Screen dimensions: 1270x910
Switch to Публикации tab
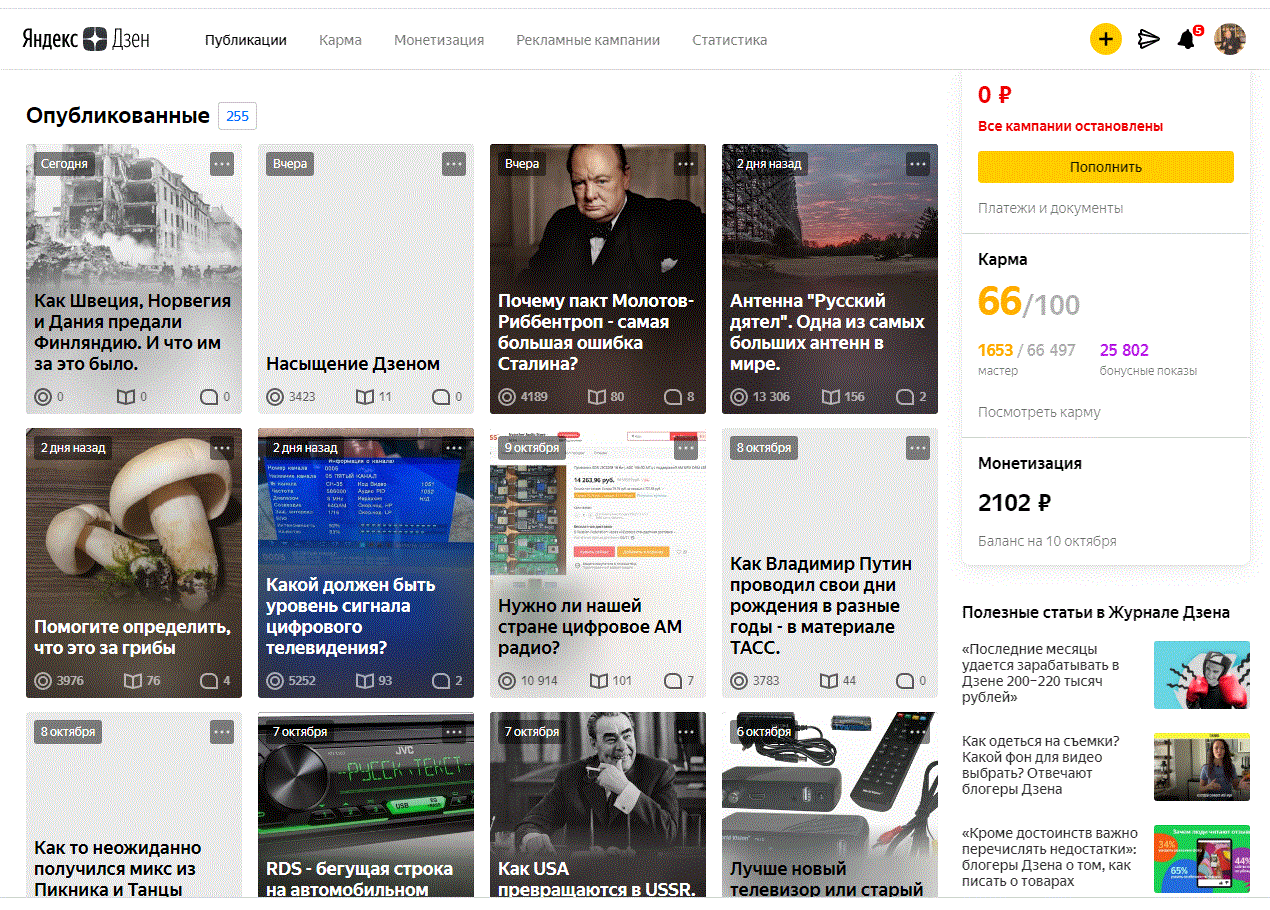click(x=246, y=40)
